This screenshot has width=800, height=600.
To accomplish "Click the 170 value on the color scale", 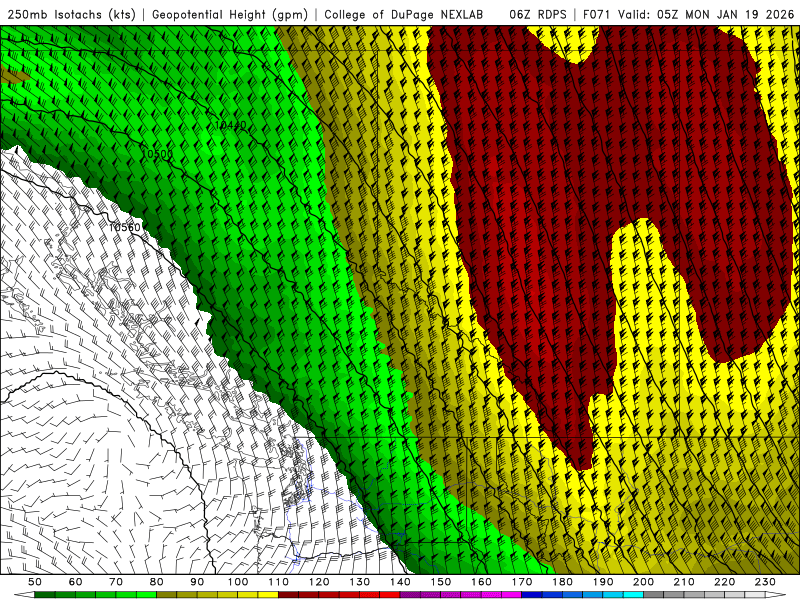I will click(522, 582).
